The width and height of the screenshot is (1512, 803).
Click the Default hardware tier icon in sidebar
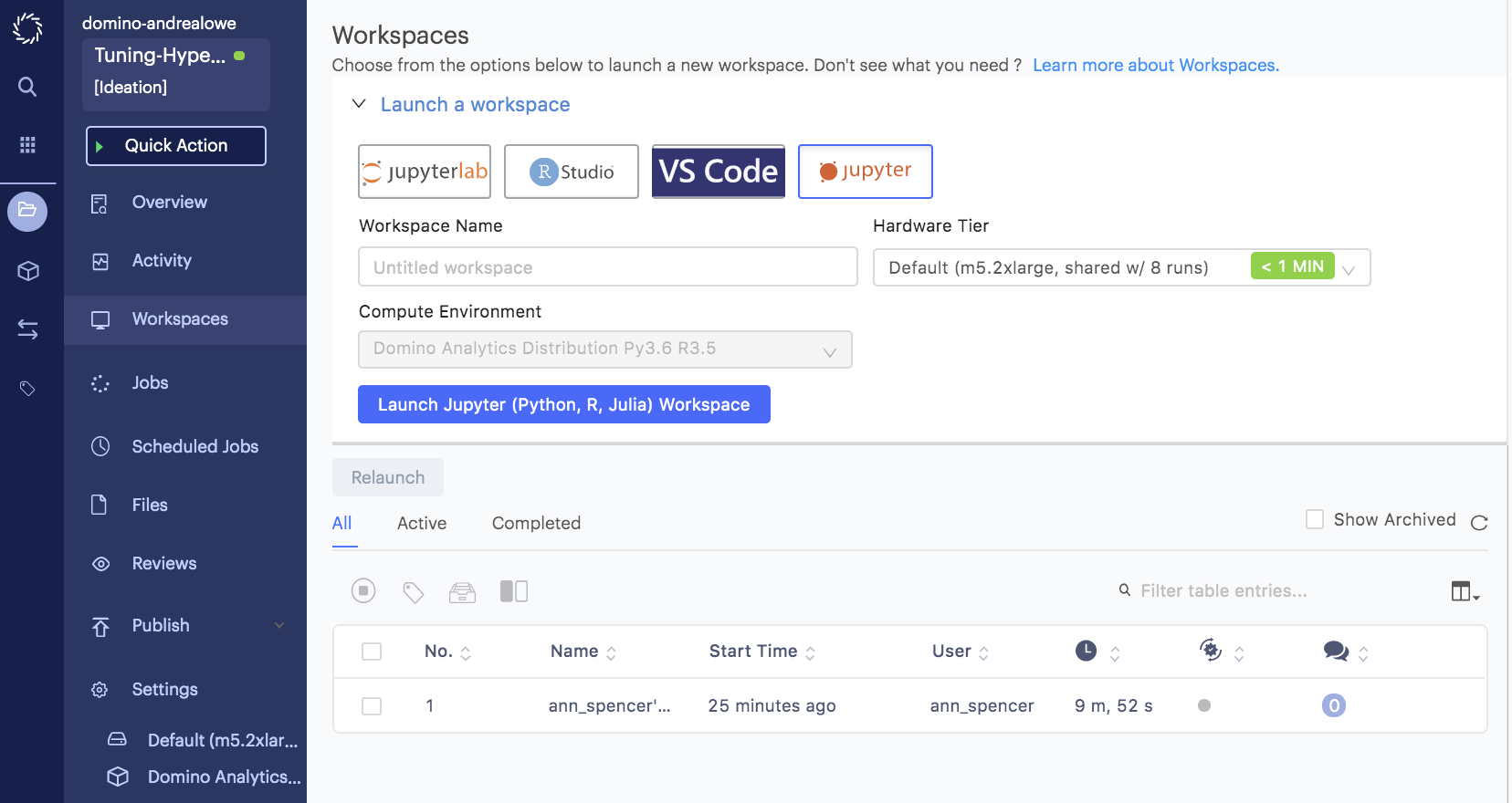(118, 739)
